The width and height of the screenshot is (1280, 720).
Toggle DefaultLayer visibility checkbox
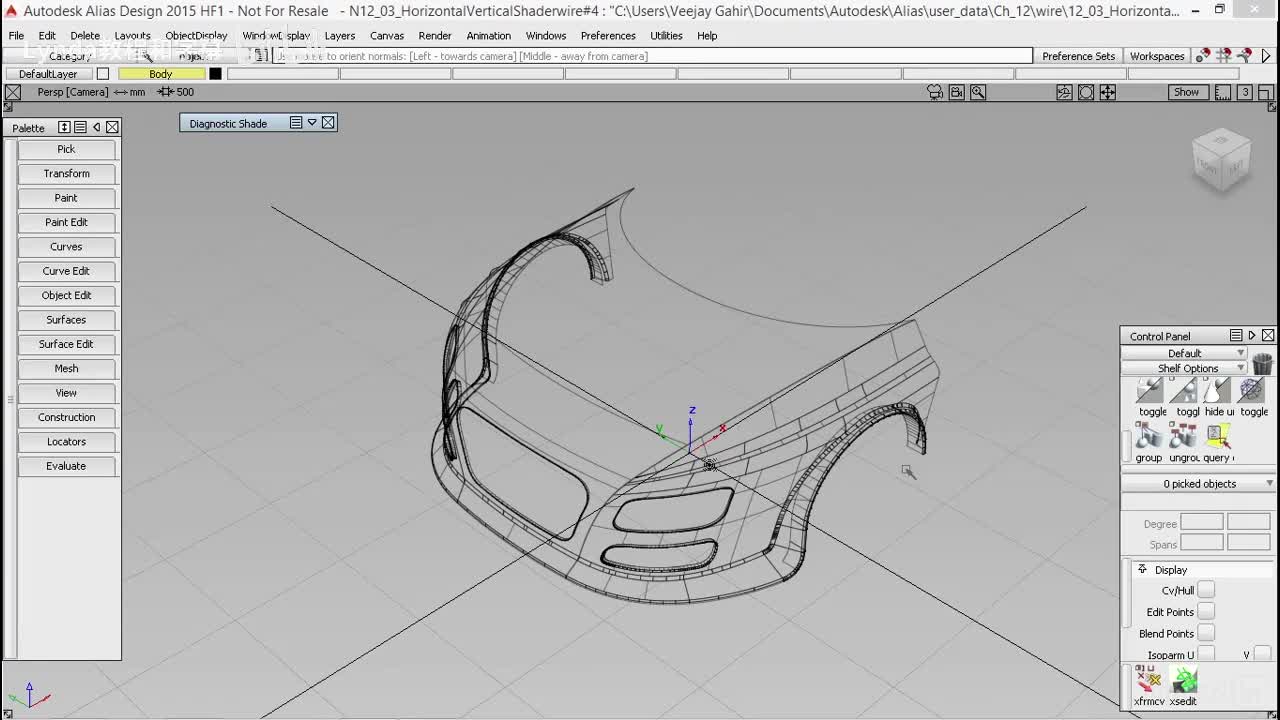(x=102, y=74)
